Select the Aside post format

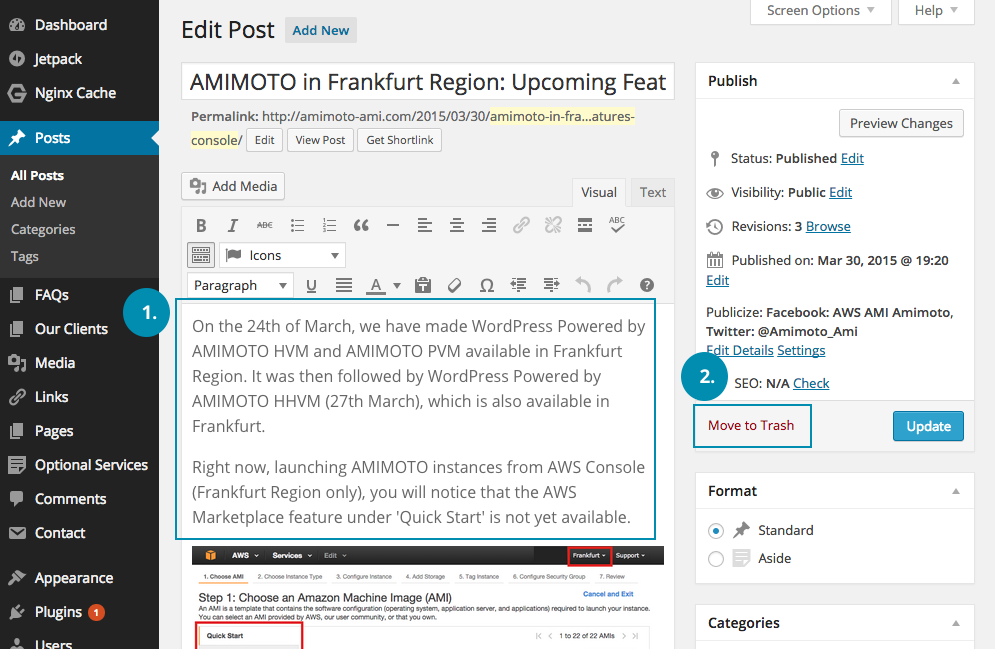[716, 558]
